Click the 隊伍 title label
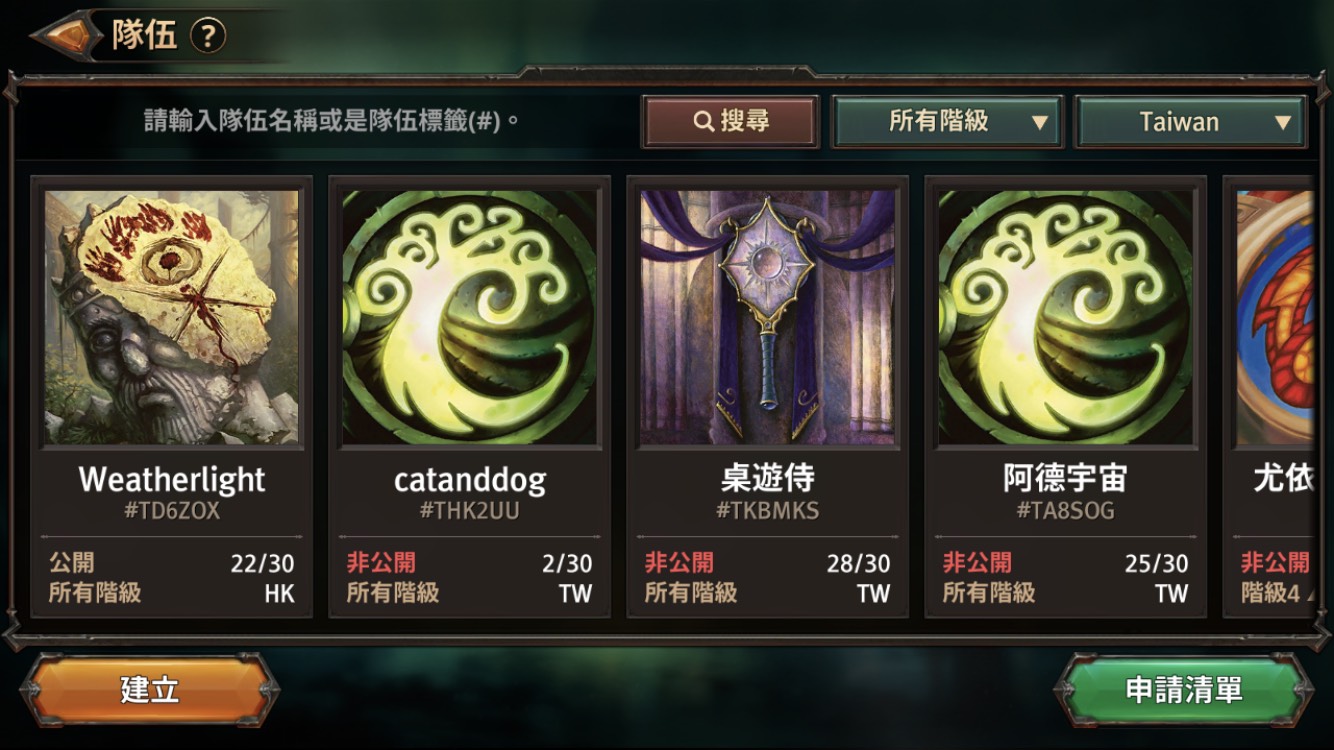 (144, 36)
